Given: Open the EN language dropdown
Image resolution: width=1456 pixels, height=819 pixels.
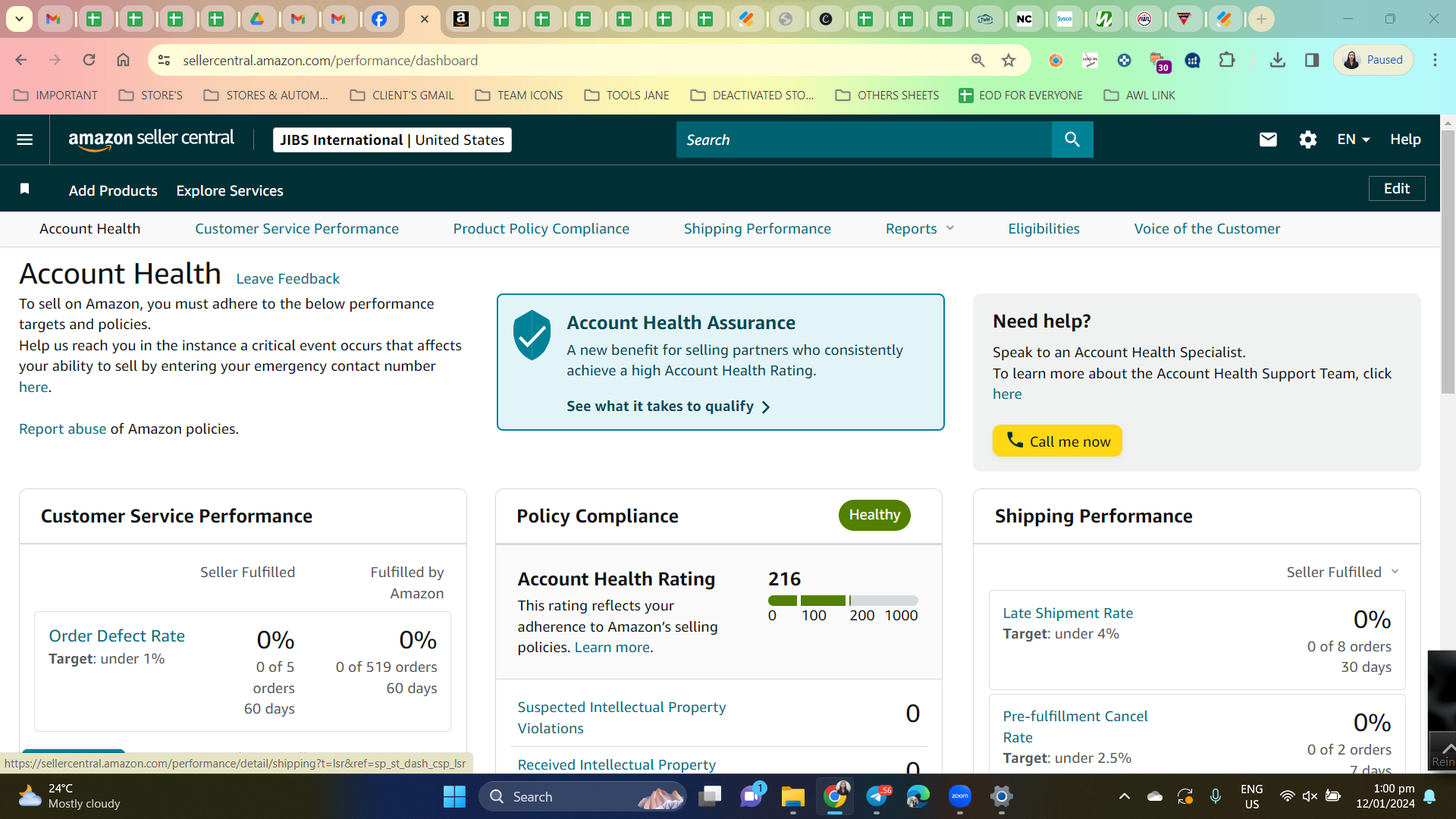Looking at the screenshot, I should click(x=1354, y=140).
